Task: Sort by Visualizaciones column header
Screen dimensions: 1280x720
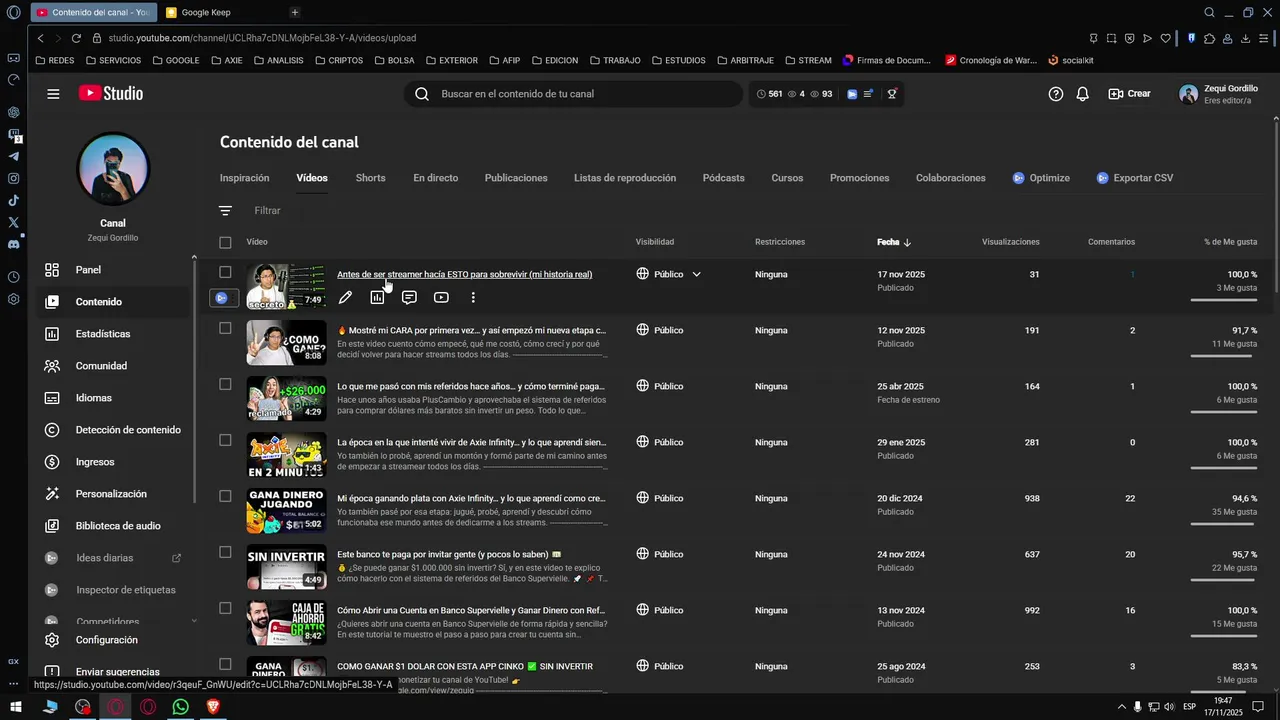Action: pyautogui.click(x=1010, y=242)
